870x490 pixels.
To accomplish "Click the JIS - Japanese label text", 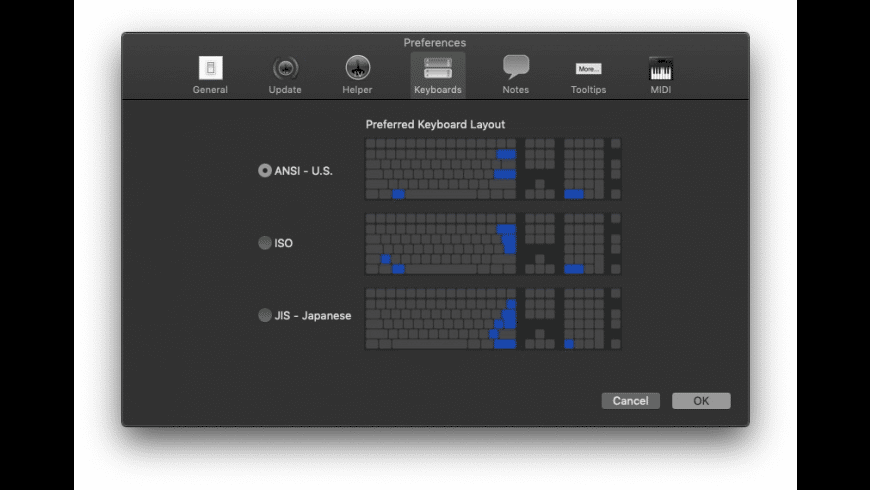I will [313, 316].
